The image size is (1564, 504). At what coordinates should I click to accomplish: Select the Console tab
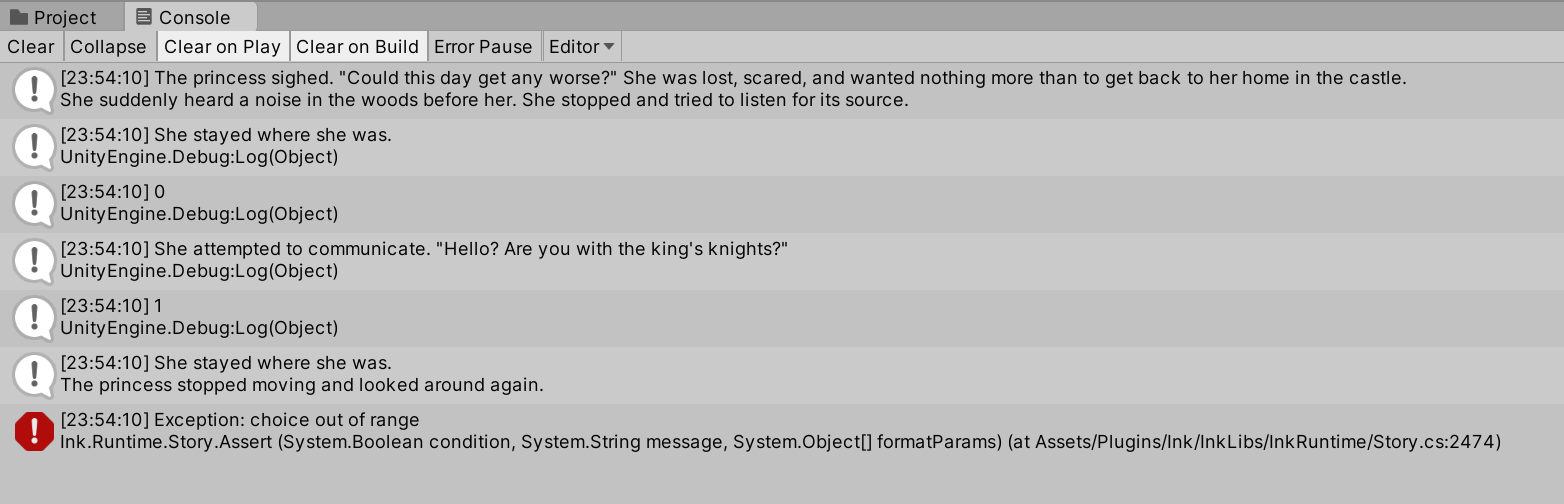click(194, 17)
